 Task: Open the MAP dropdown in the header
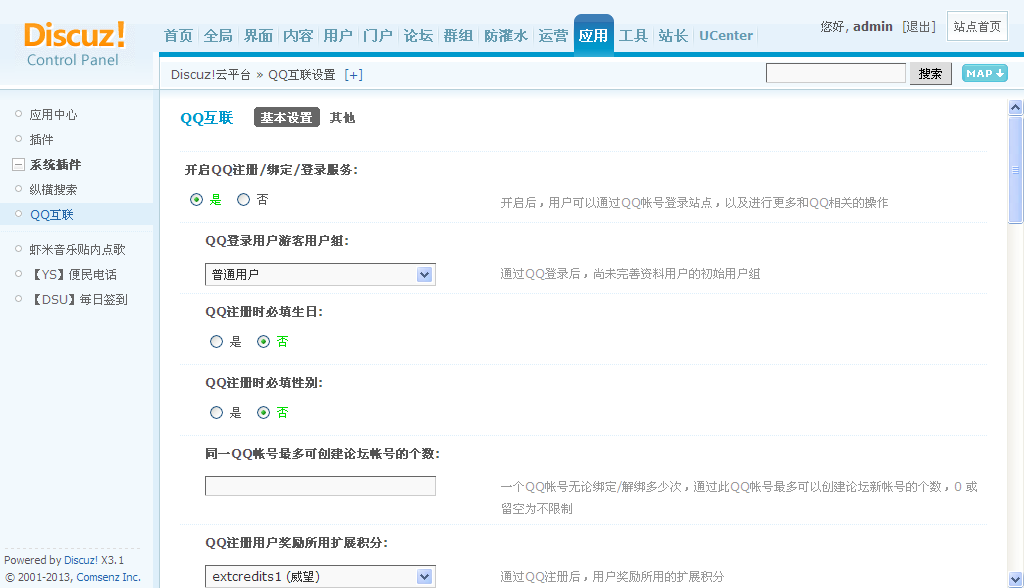pyautogui.click(x=984, y=72)
